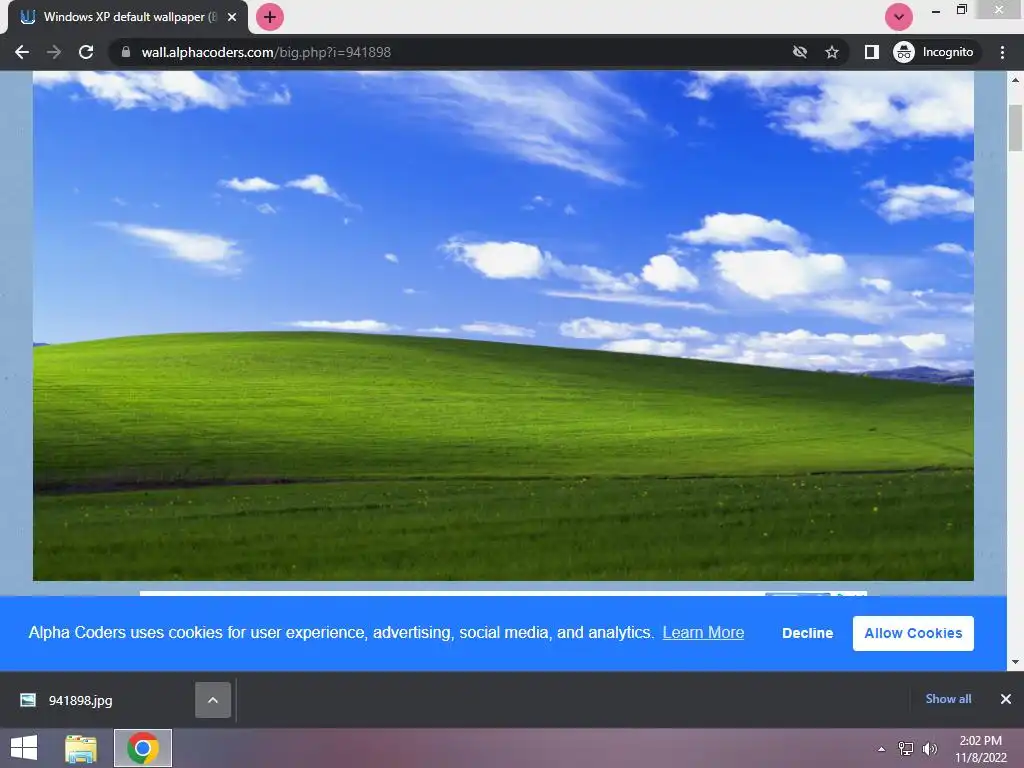Viewport: 1024px width, 768px height.
Task: Minimize the Chrome window
Action: [936, 10]
